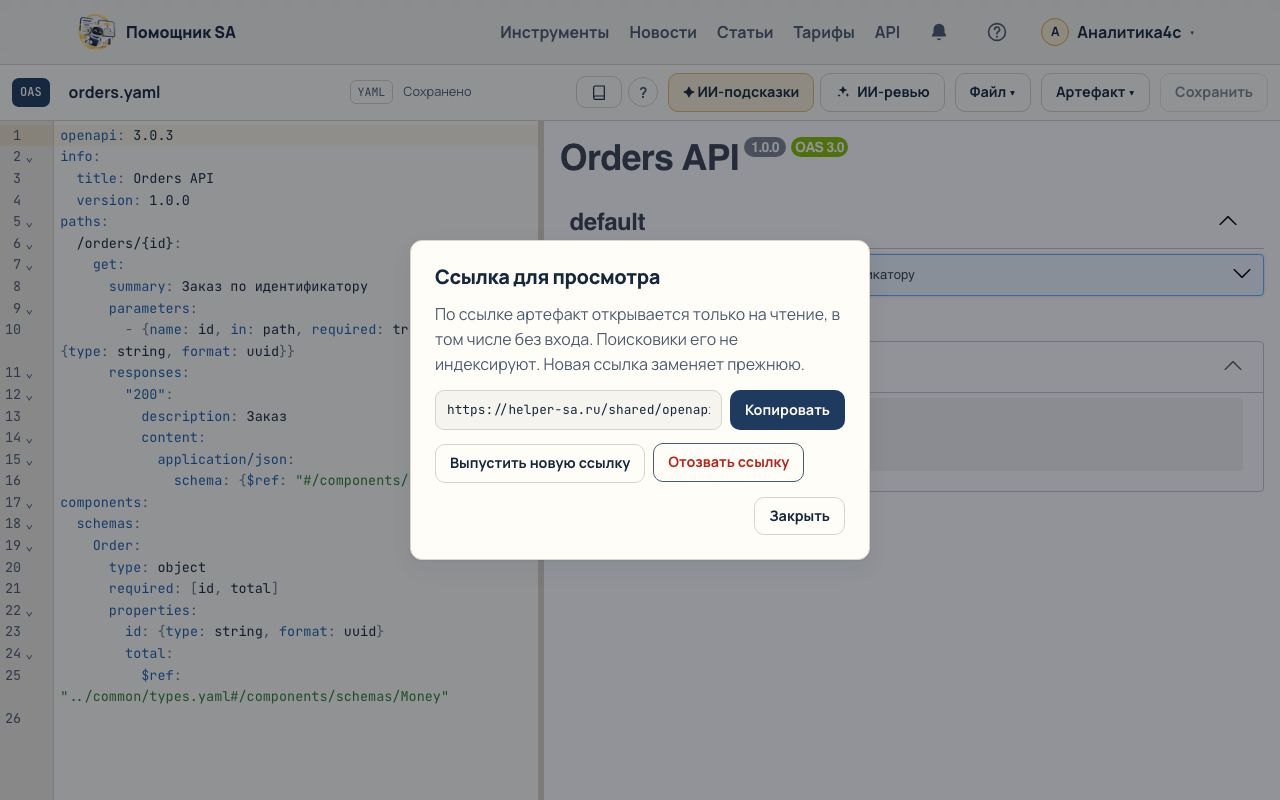Open the notifications bell
This screenshot has height=800, width=1280.
(x=938, y=32)
